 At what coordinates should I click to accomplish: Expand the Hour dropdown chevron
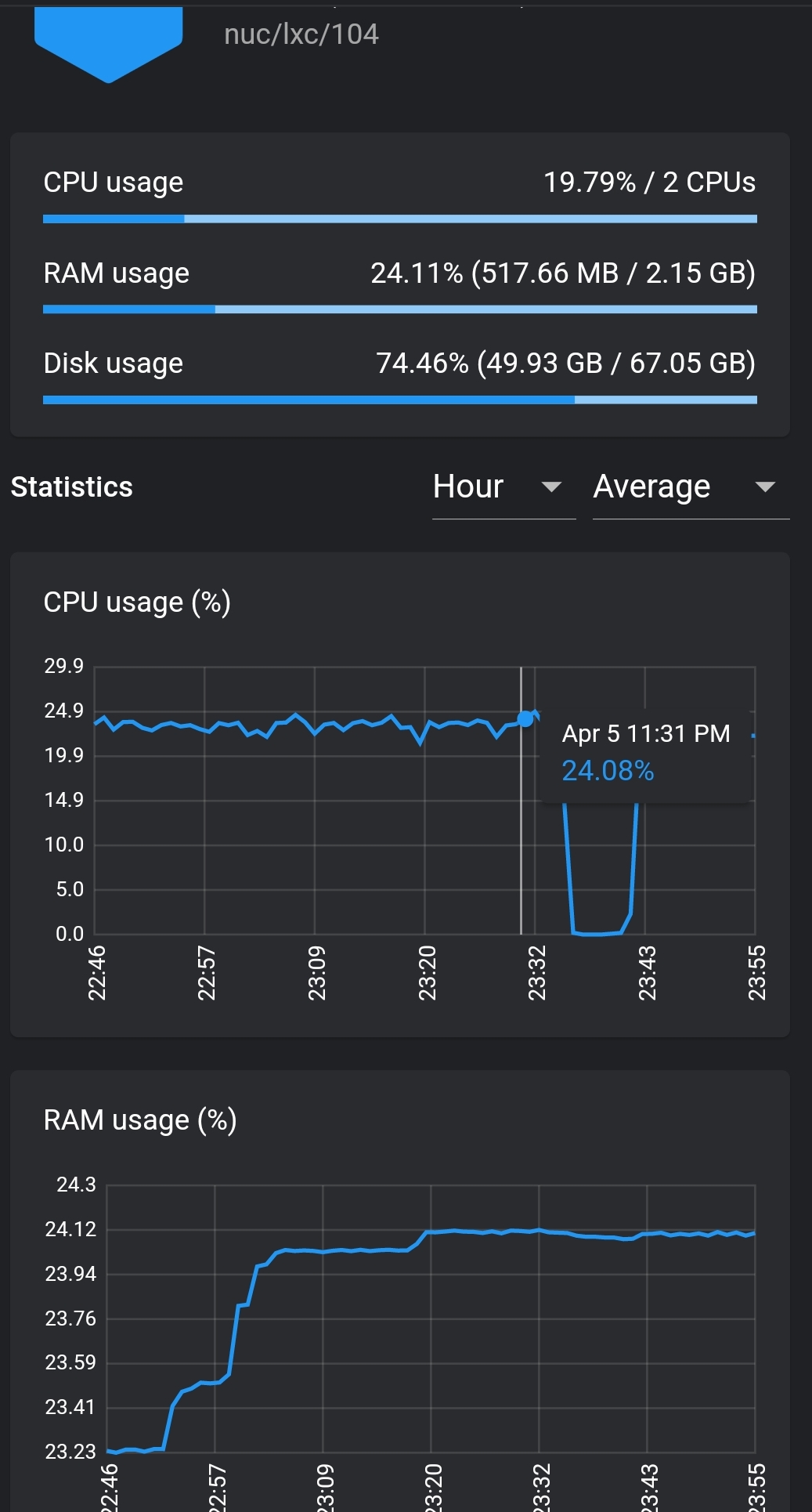click(x=554, y=489)
